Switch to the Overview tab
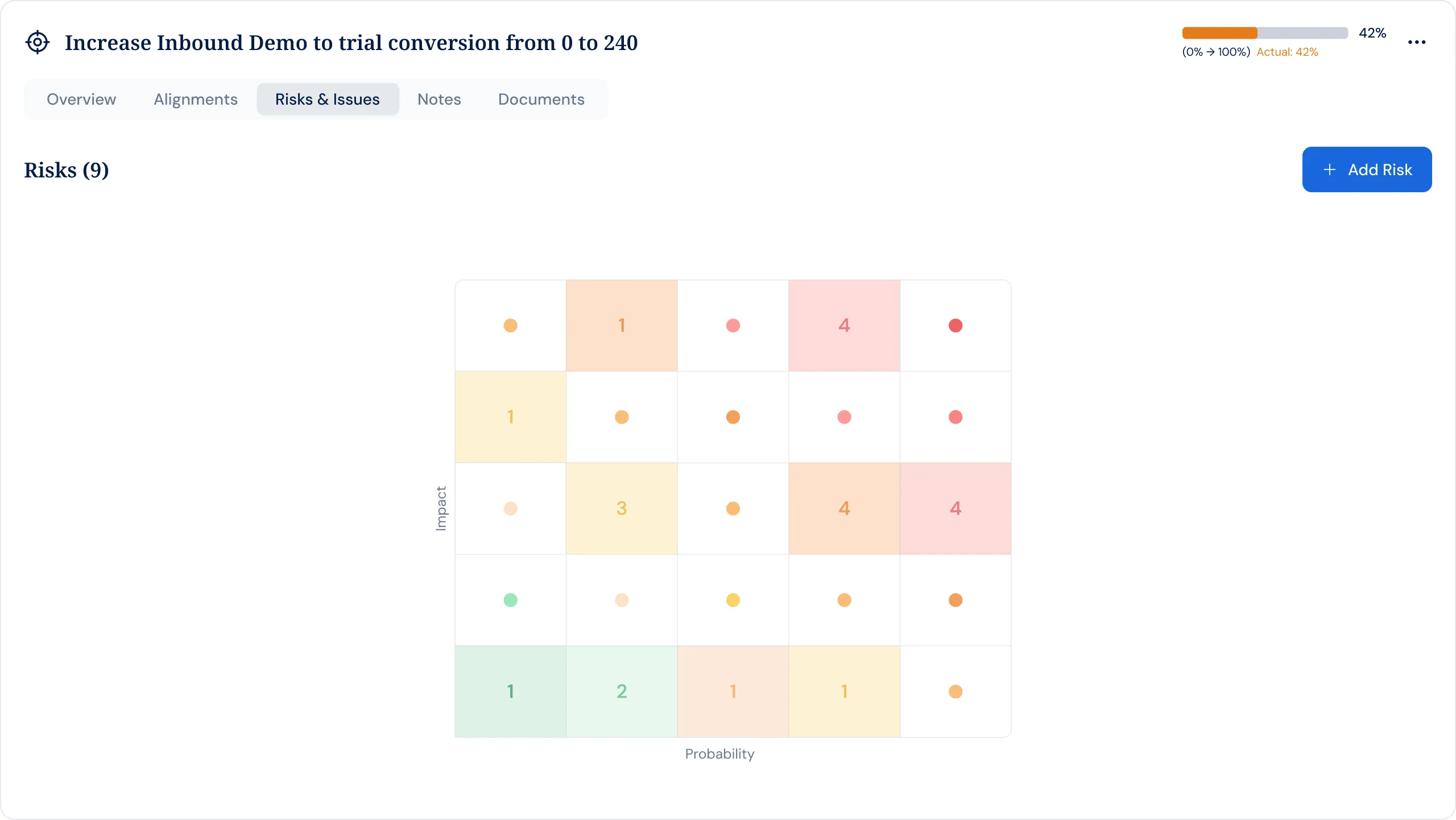Image resolution: width=1456 pixels, height=820 pixels. pos(81,99)
